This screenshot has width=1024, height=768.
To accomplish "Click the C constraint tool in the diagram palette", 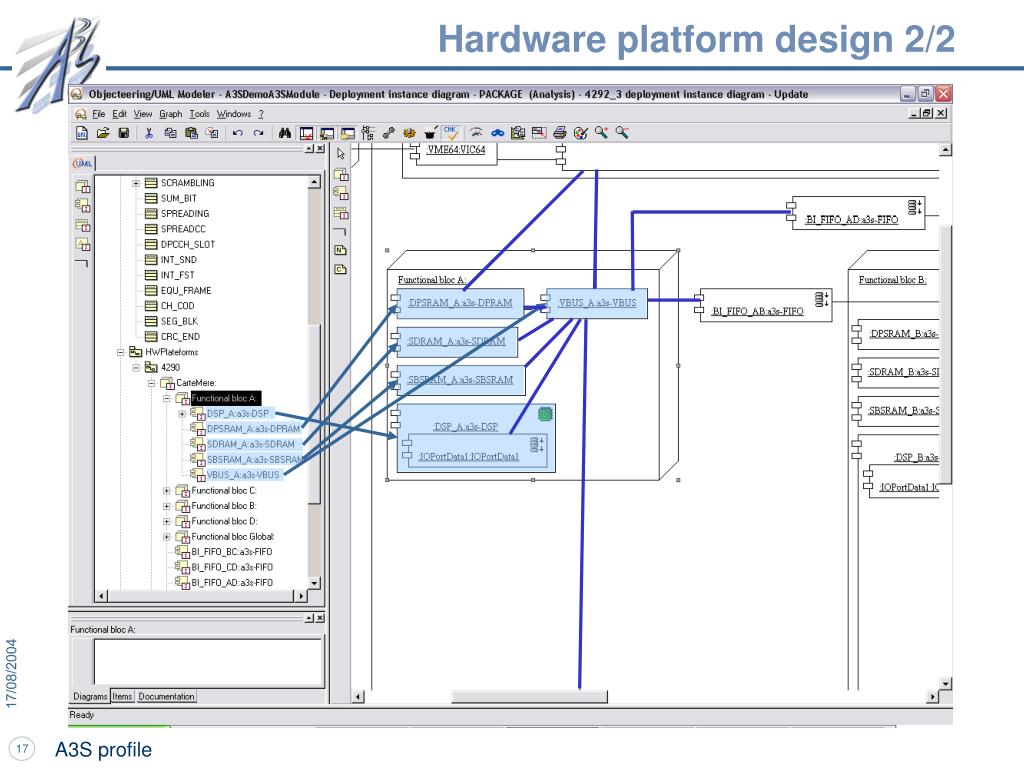I will (340, 269).
